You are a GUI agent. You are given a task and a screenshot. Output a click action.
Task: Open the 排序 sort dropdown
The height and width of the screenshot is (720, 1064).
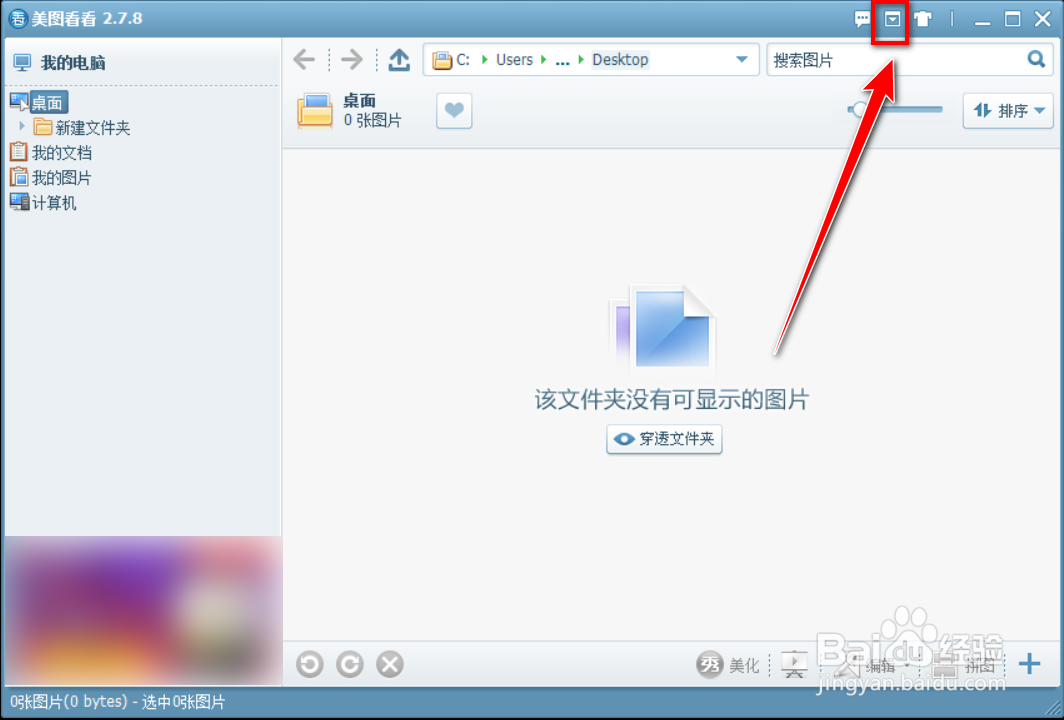(1008, 111)
